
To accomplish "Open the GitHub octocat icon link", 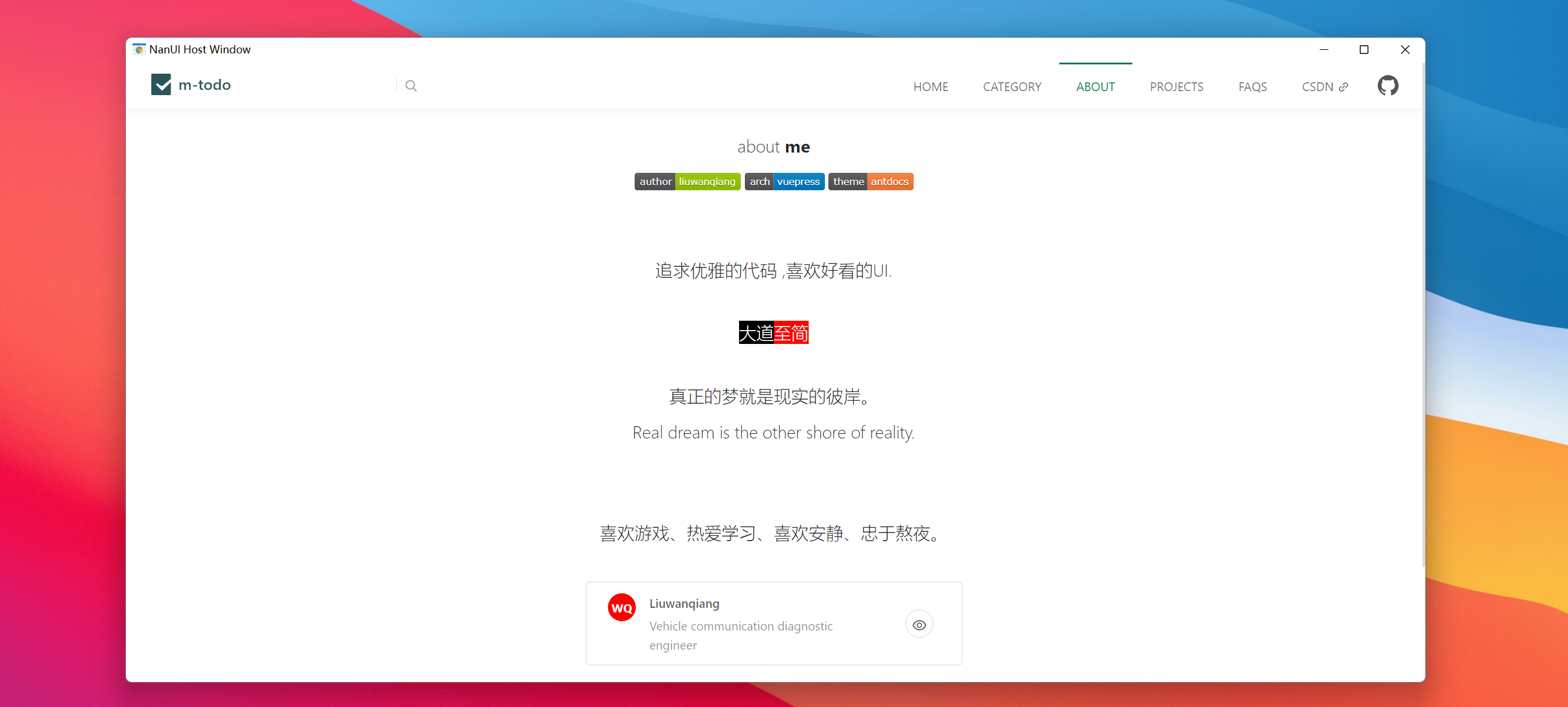I will pyautogui.click(x=1387, y=86).
